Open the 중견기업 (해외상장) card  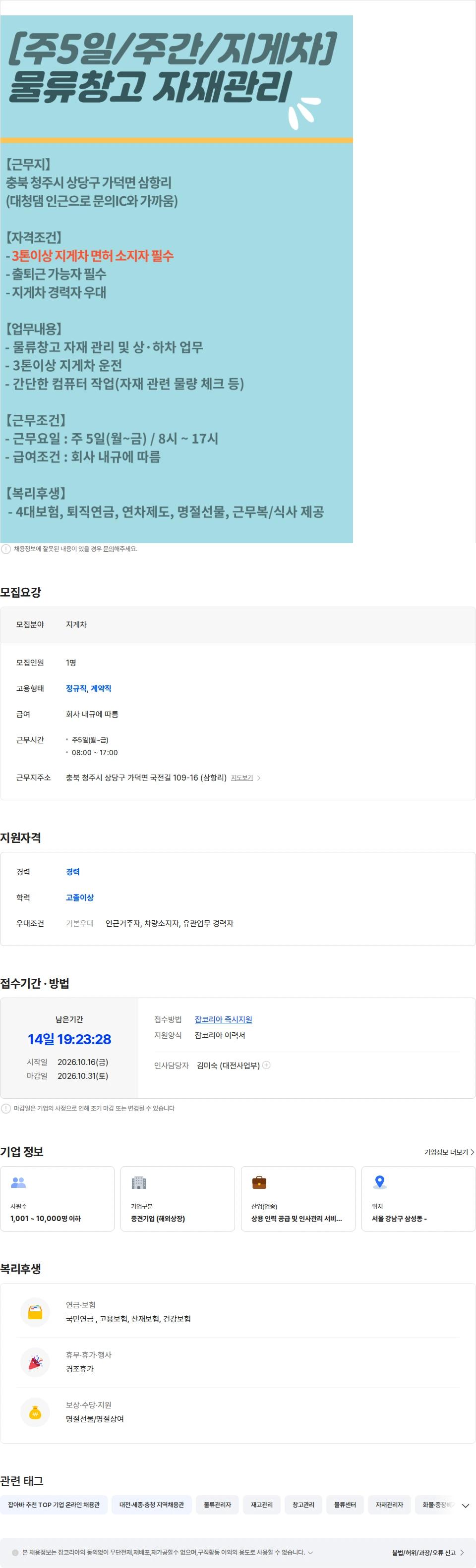pos(178,1198)
